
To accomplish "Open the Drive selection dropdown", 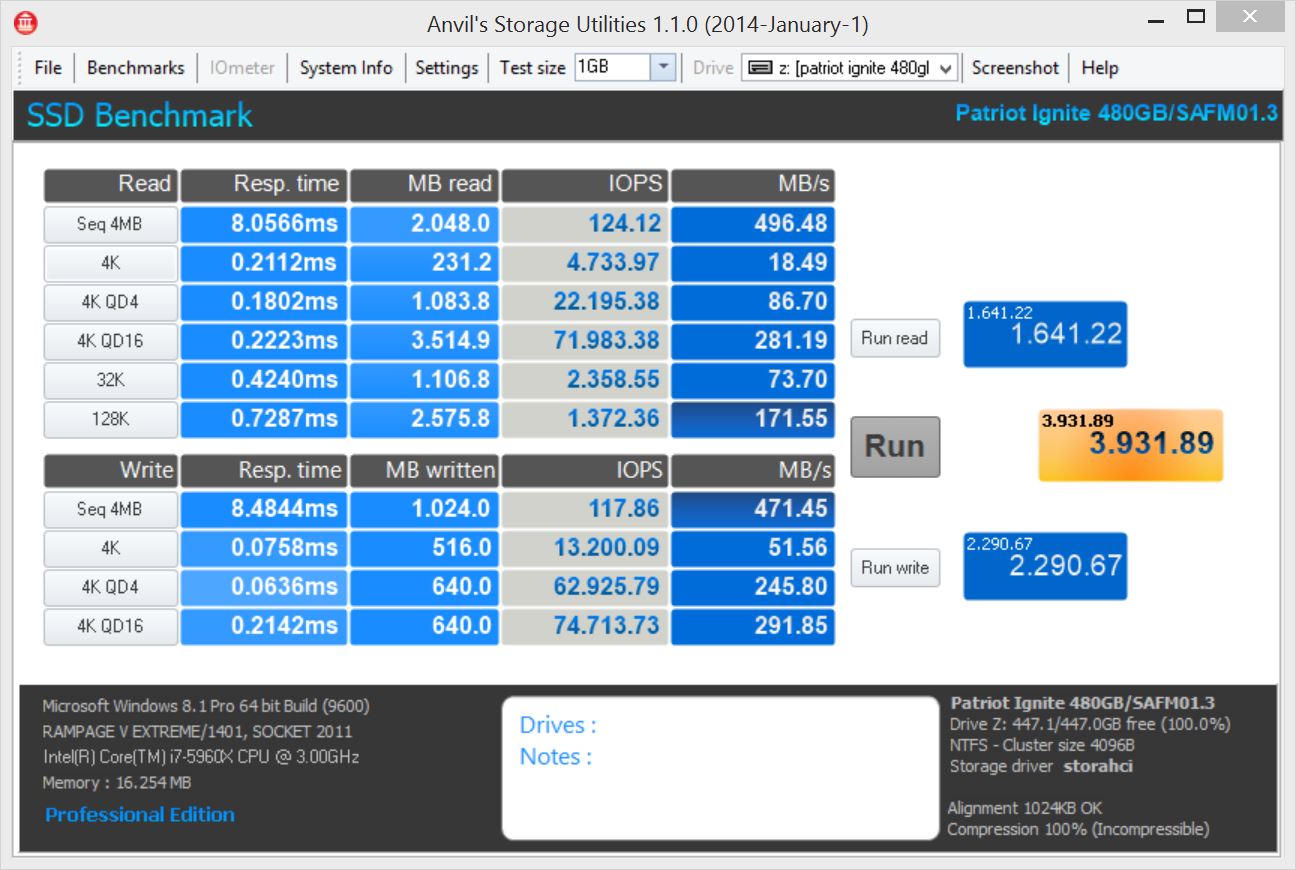I will [x=946, y=68].
